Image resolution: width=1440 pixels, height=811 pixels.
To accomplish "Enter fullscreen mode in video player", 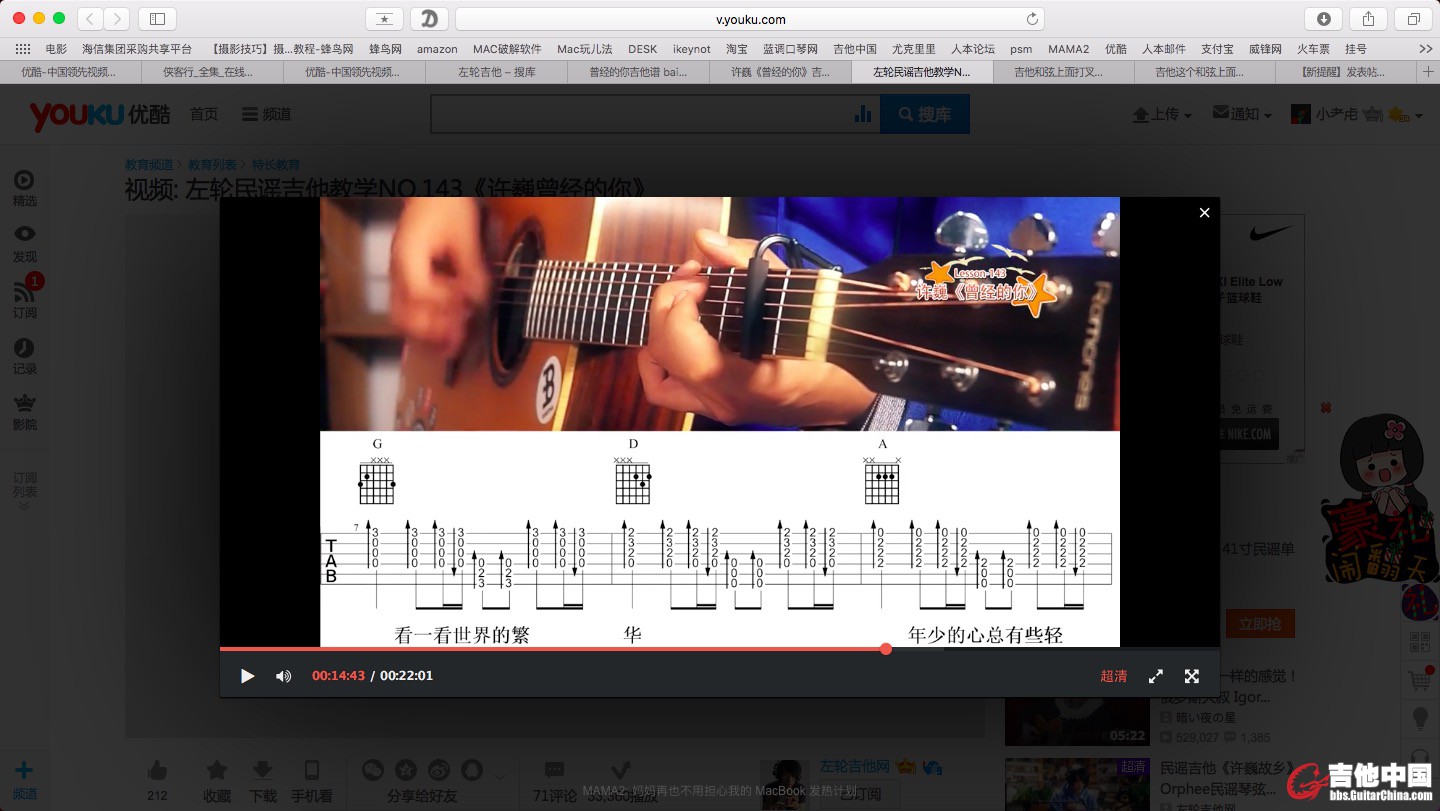I will click(x=1192, y=676).
